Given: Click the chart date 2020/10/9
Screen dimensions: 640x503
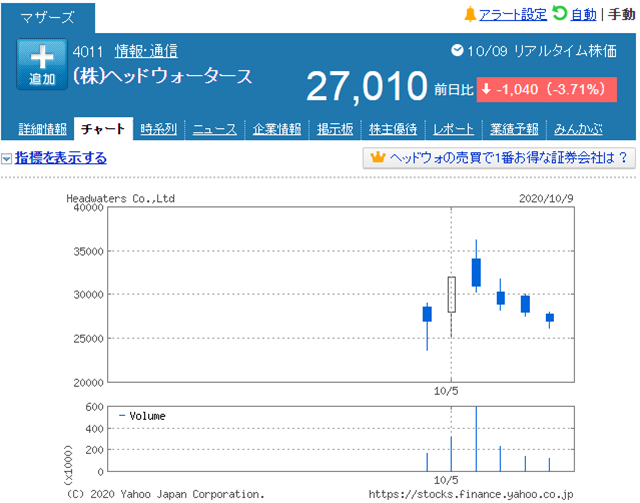Looking at the screenshot, I should pyautogui.click(x=546, y=198).
